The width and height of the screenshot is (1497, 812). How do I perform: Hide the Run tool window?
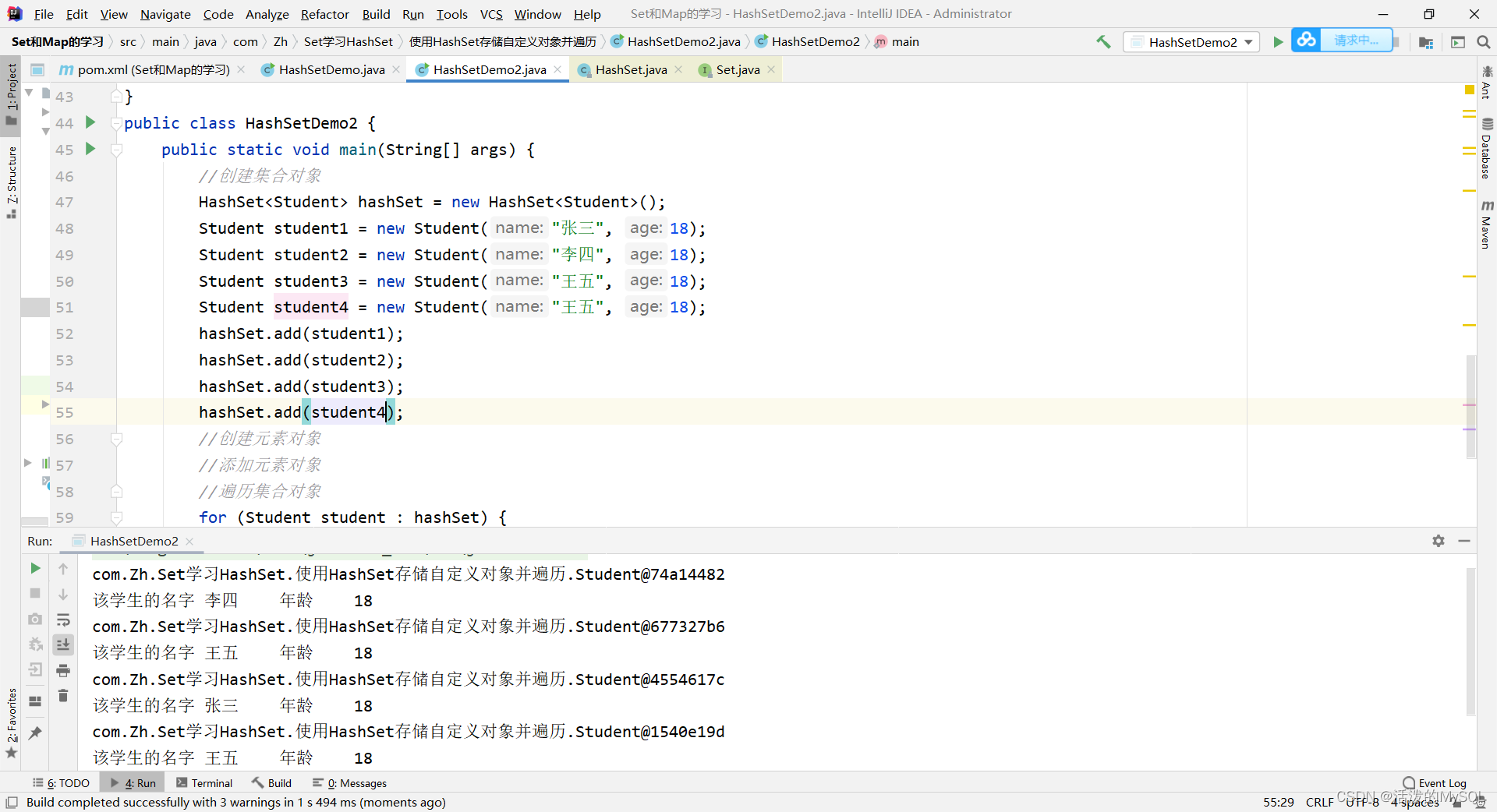pos(1464,541)
